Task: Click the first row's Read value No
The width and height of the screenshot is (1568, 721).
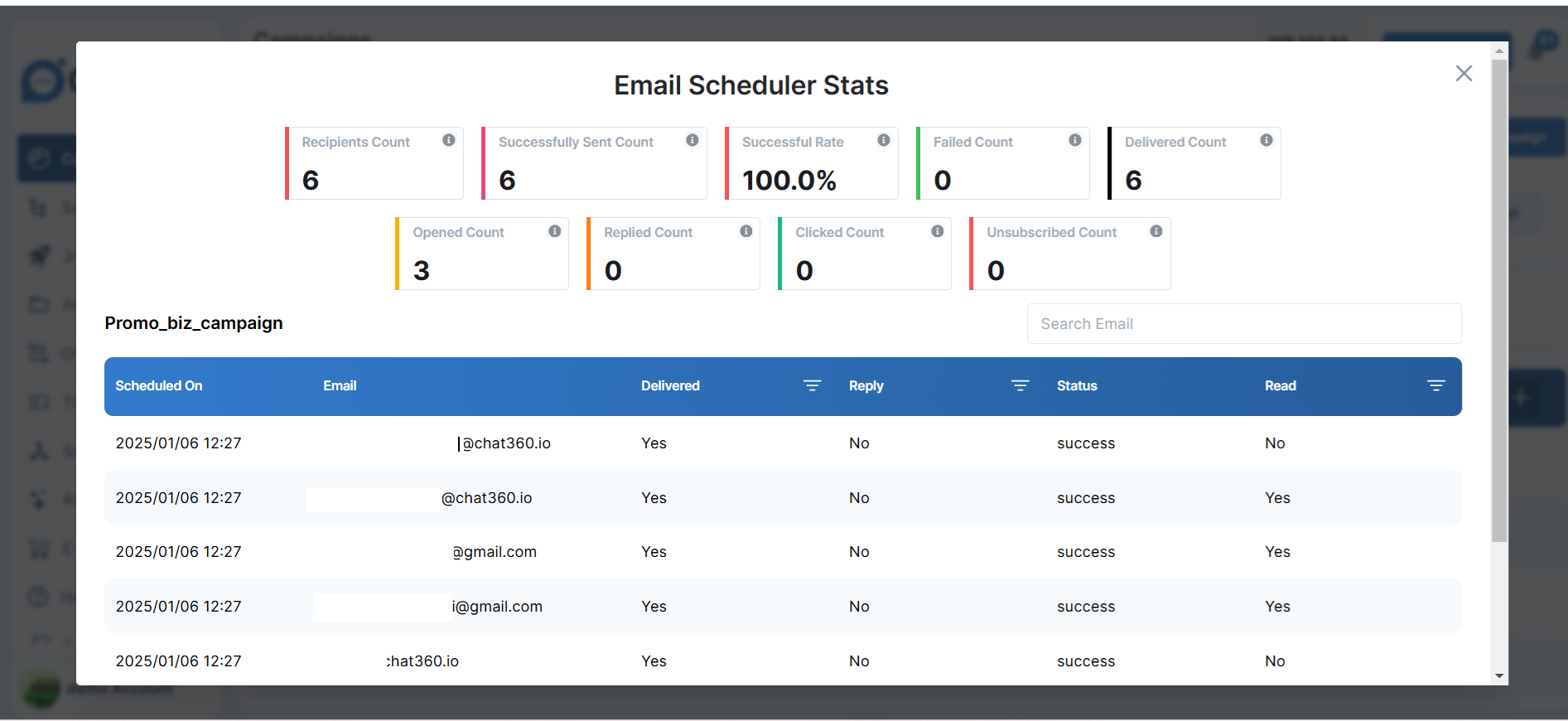Action: click(1275, 443)
